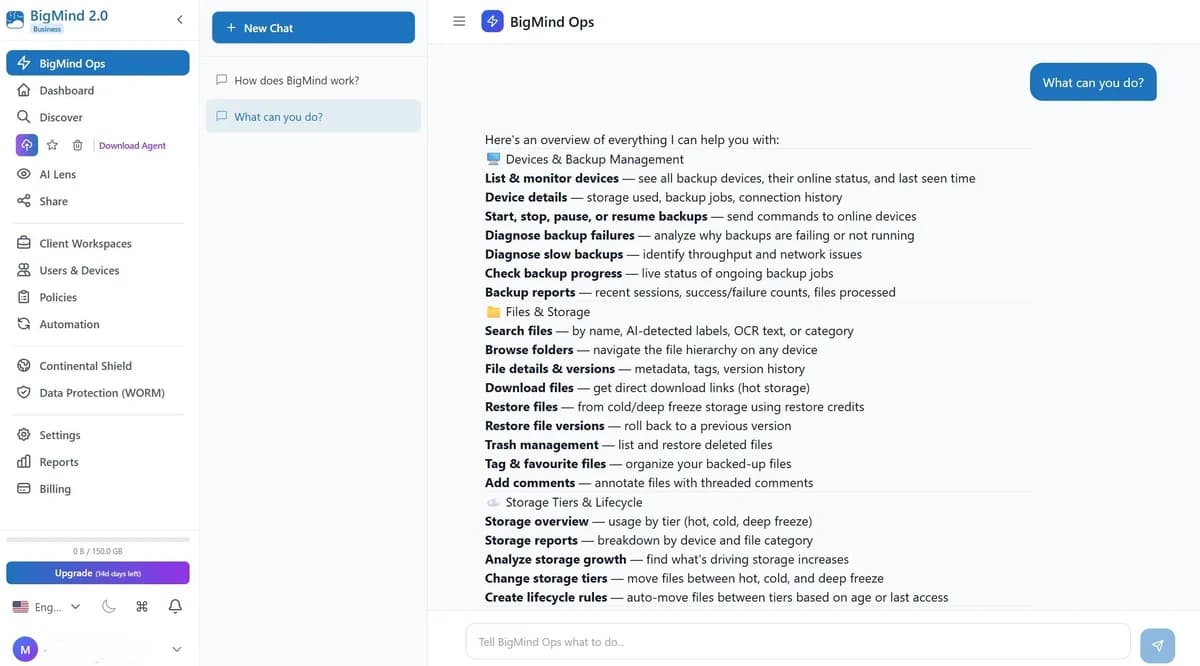Image resolution: width=1200 pixels, height=666 pixels.
Task: Start a New Chat
Action: (x=313, y=27)
